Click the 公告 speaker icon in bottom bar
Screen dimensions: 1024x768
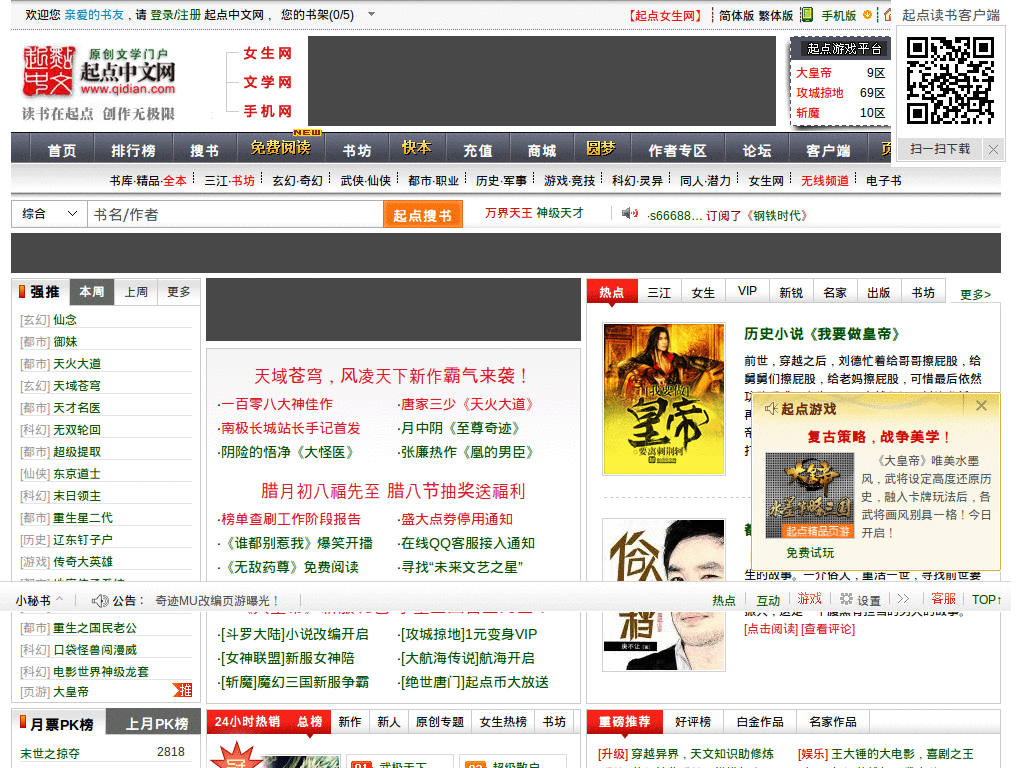click(100, 601)
